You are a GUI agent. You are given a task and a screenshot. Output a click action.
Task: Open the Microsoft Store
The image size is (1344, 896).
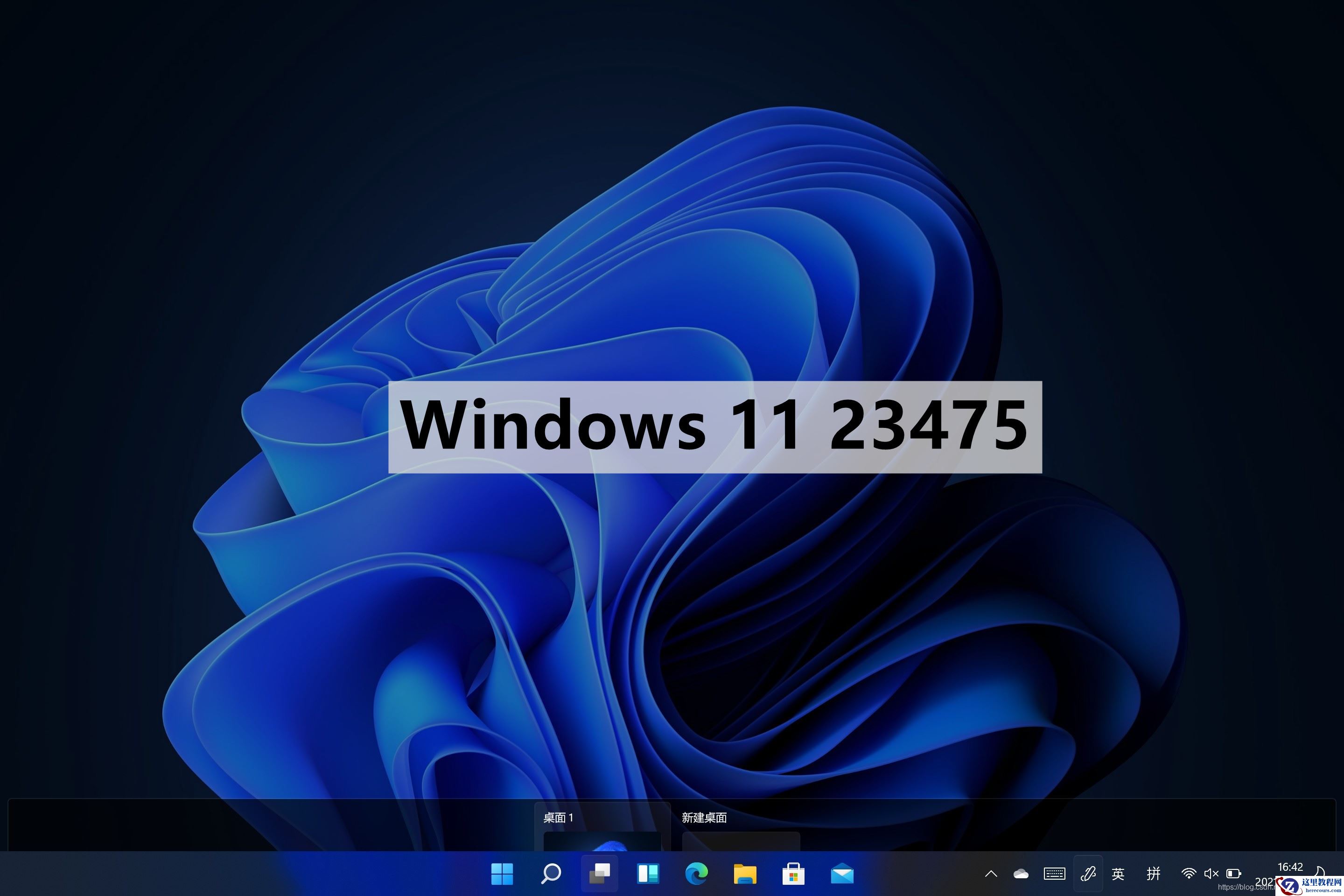(x=793, y=874)
